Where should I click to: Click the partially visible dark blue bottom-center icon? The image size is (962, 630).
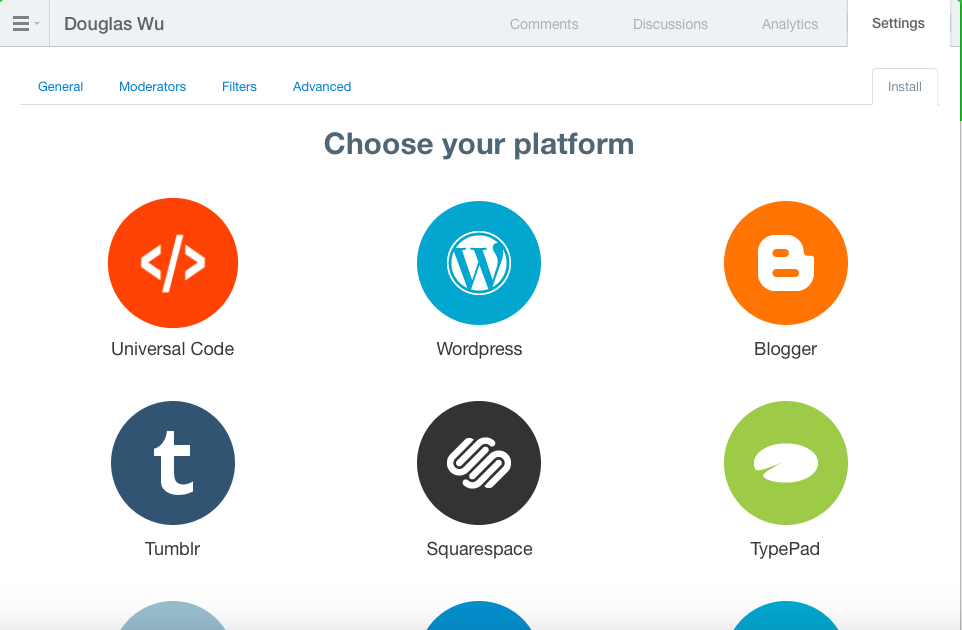pyautogui.click(x=479, y=615)
